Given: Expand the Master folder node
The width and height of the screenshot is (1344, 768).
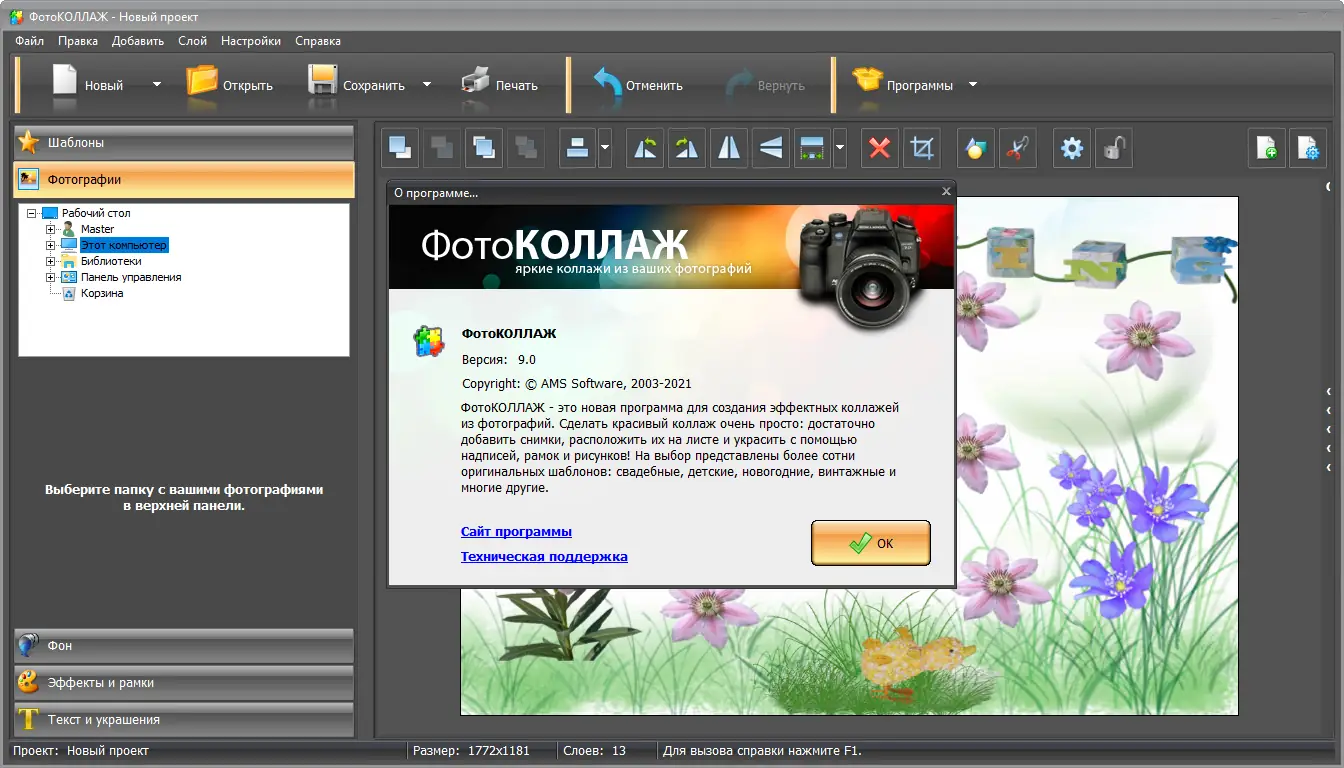Looking at the screenshot, I should click(x=51, y=229).
